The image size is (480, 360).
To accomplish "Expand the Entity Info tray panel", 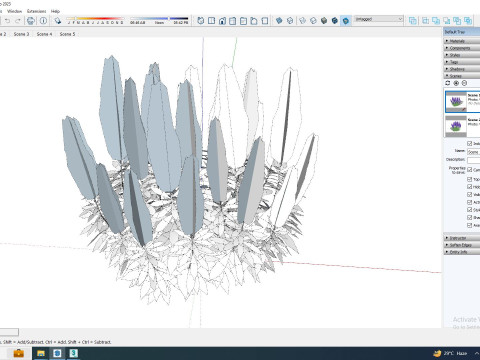I will click(x=462, y=252).
